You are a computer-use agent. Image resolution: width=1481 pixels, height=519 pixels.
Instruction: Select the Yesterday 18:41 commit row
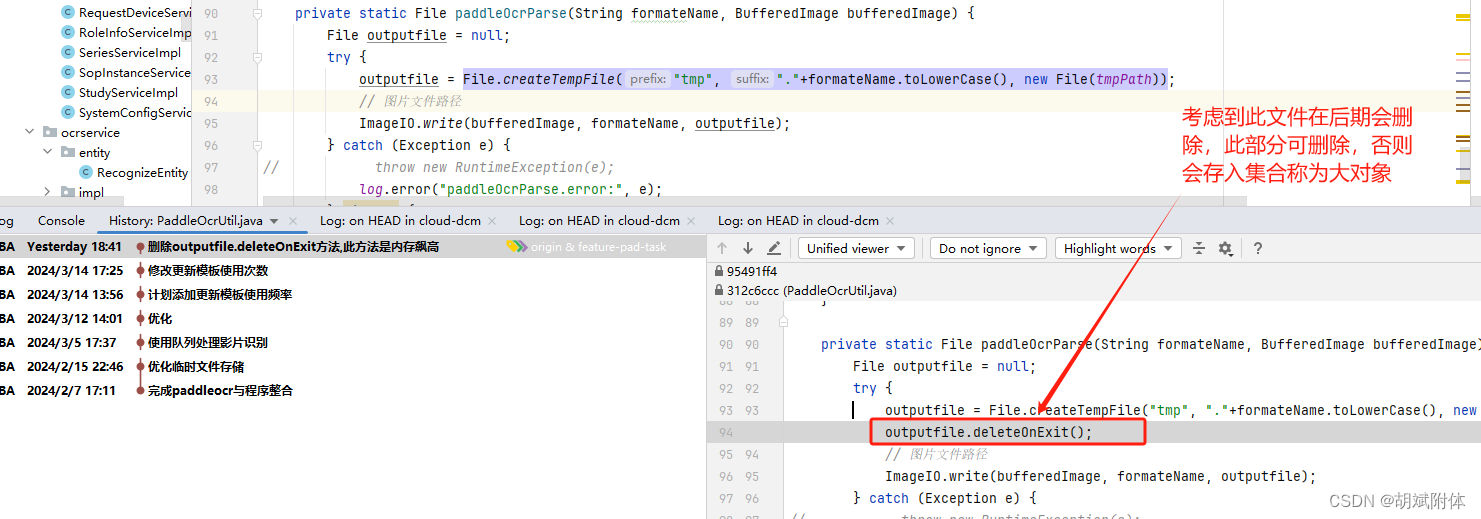click(x=353, y=246)
